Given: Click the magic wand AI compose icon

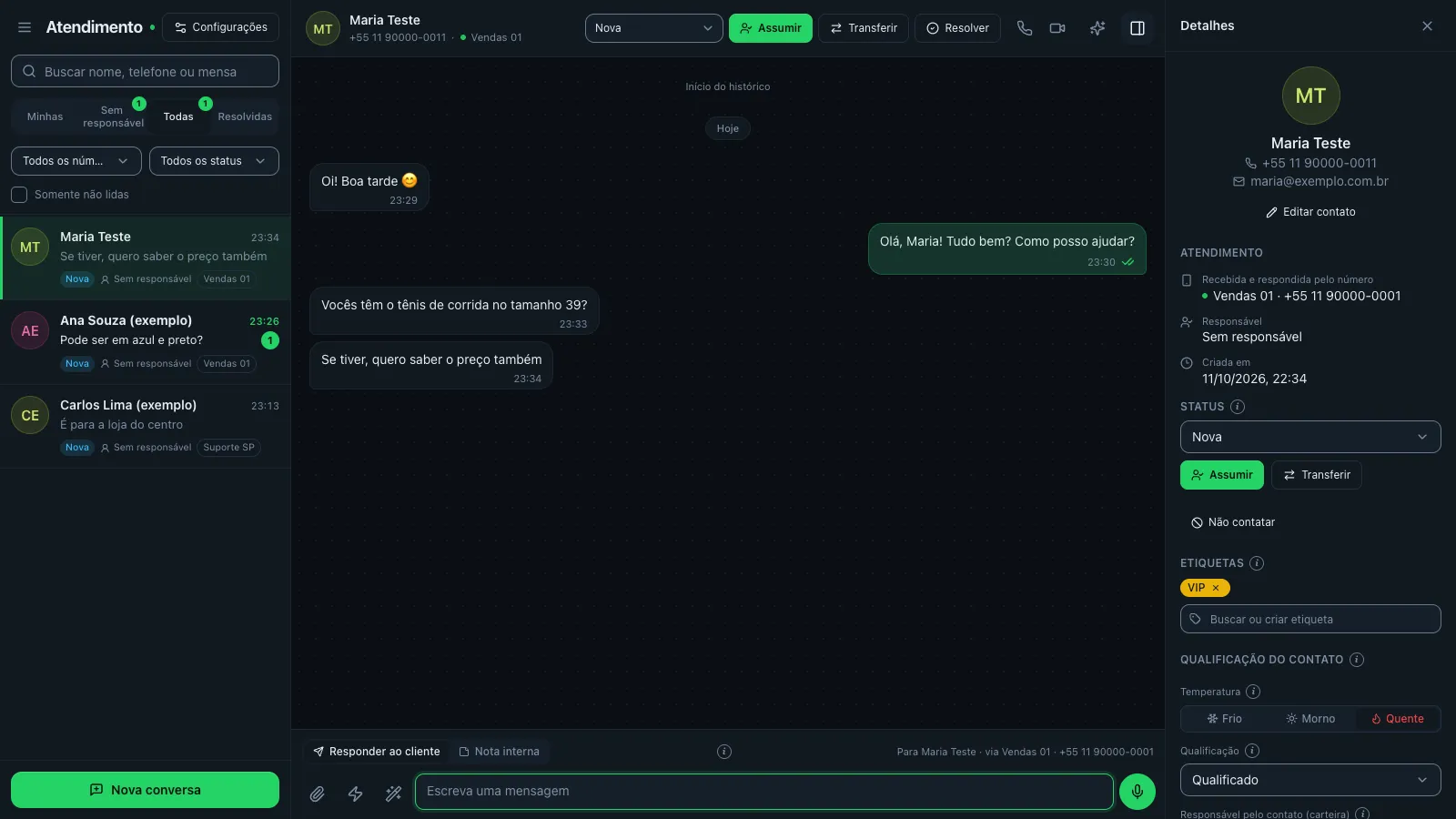Looking at the screenshot, I should coord(394,794).
